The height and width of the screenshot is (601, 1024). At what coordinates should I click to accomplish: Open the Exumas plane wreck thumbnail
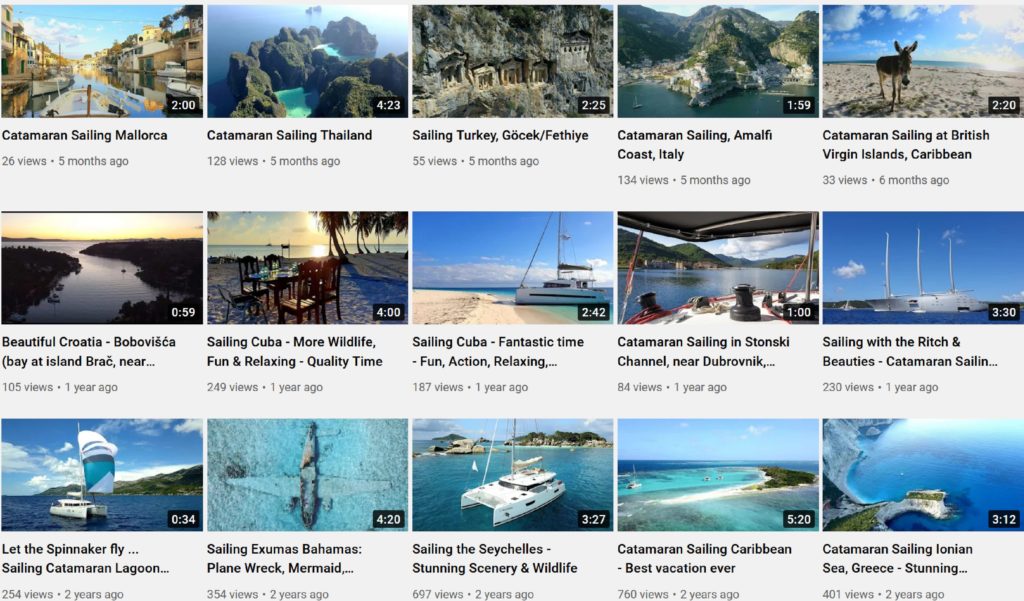coord(308,475)
